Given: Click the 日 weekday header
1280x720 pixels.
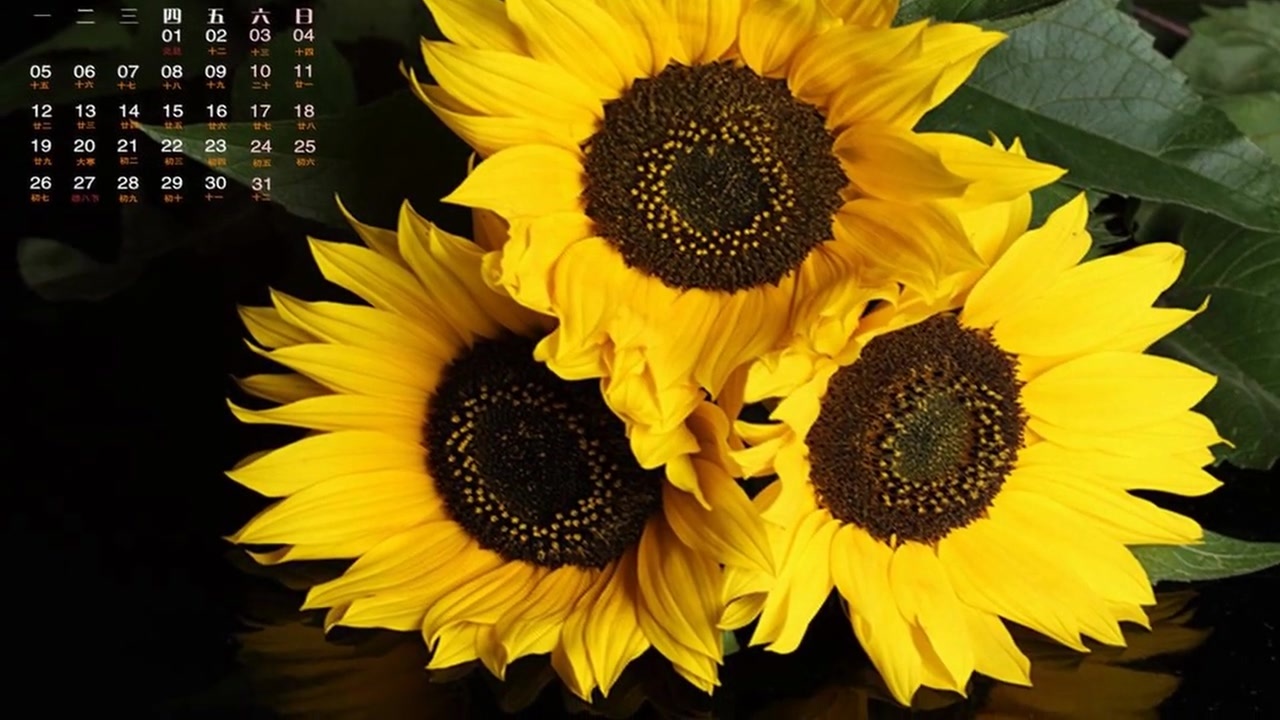Looking at the screenshot, I should 304,16.
